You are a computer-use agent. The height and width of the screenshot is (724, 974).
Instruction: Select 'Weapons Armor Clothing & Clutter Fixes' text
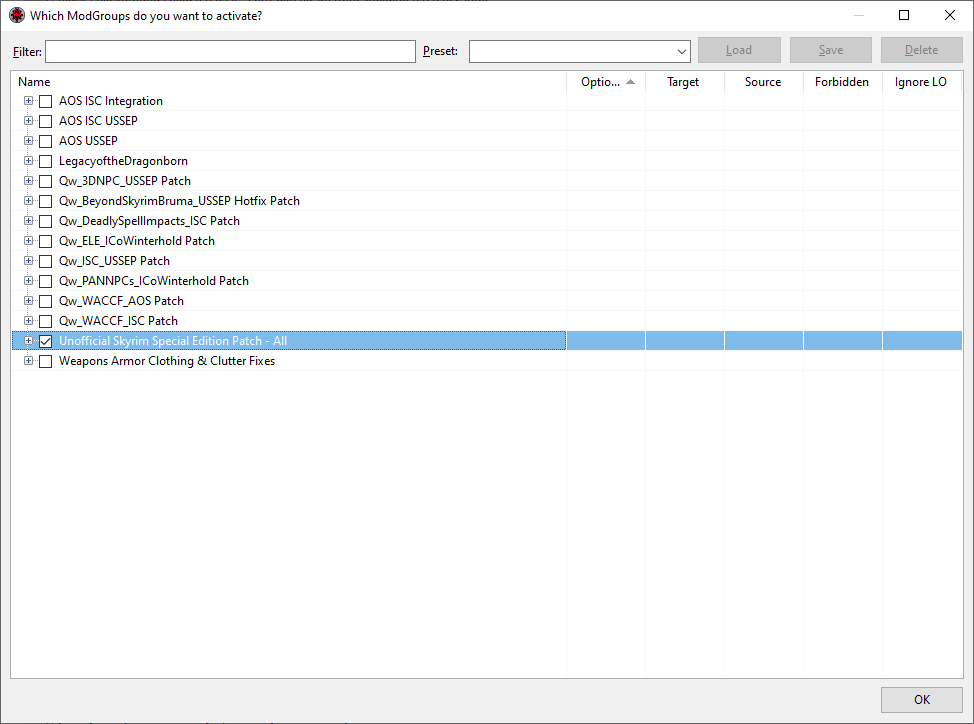point(166,361)
